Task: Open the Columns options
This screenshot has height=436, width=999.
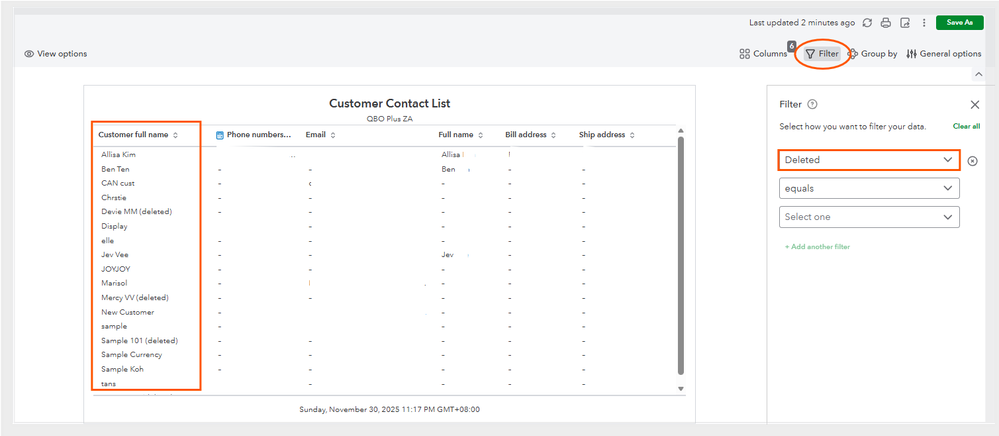Action: 763,54
